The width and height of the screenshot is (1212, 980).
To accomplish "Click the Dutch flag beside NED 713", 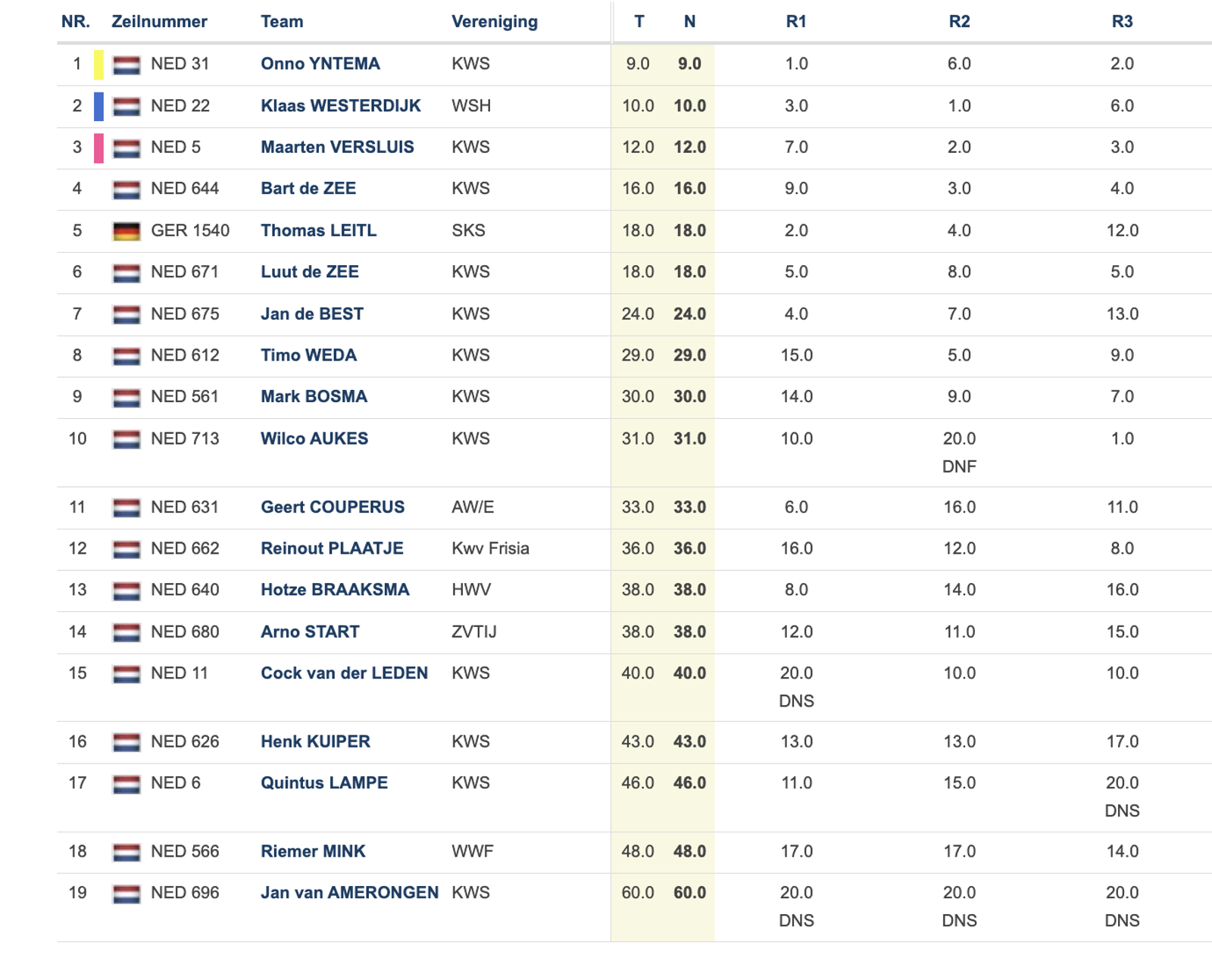I will tap(127, 439).
